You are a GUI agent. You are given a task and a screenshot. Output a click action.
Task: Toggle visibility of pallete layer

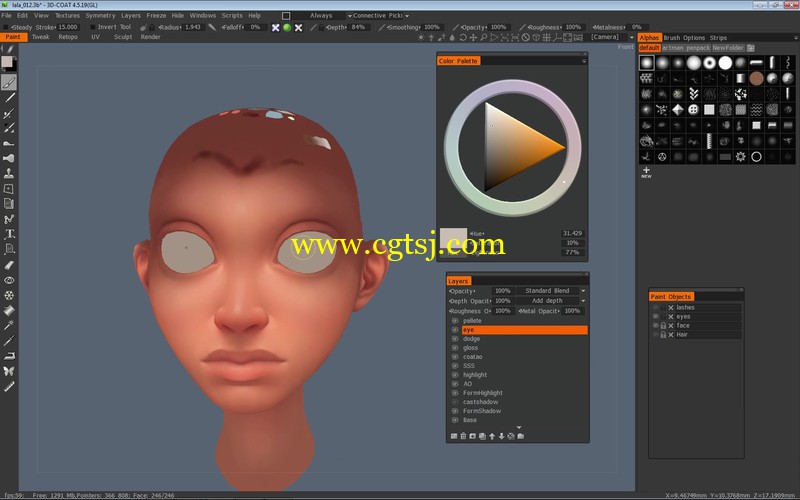click(x=455, y=321)
